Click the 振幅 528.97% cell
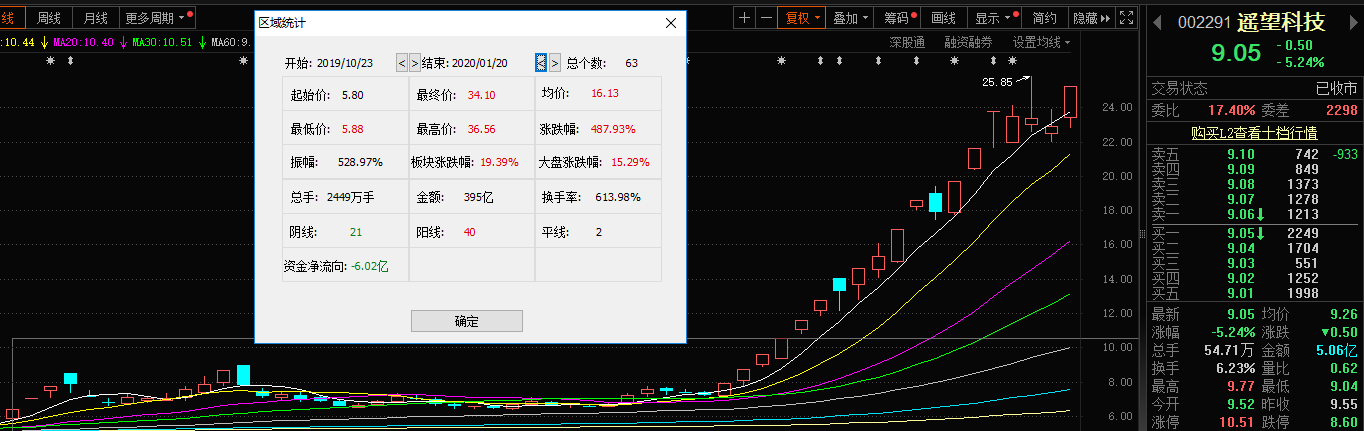Viewport: 1364px width, 431px height. click(x=346, y=161)
